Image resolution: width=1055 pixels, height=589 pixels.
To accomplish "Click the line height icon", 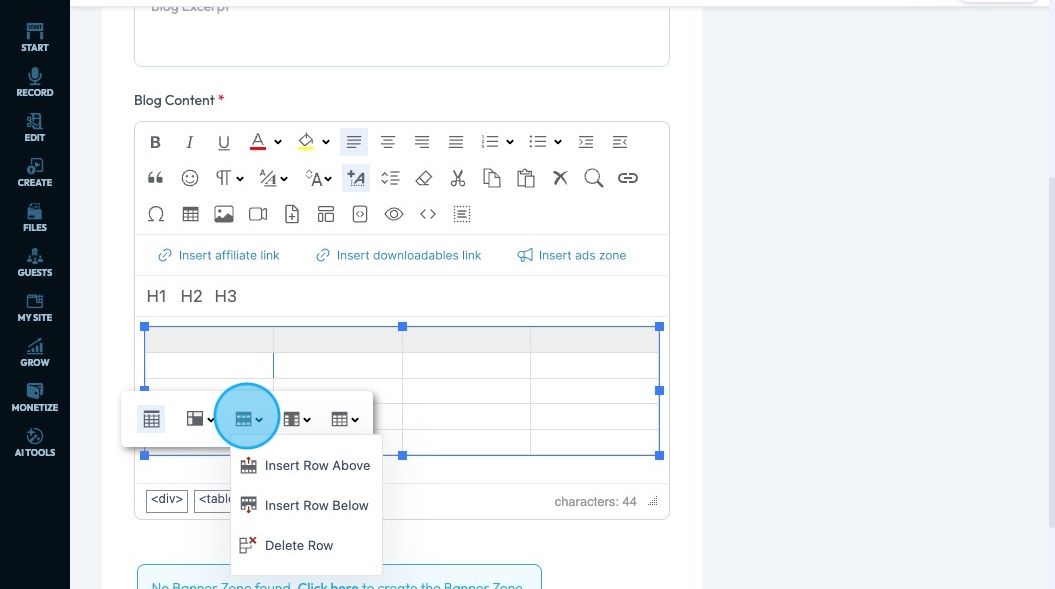I will (x=390, y=178).
